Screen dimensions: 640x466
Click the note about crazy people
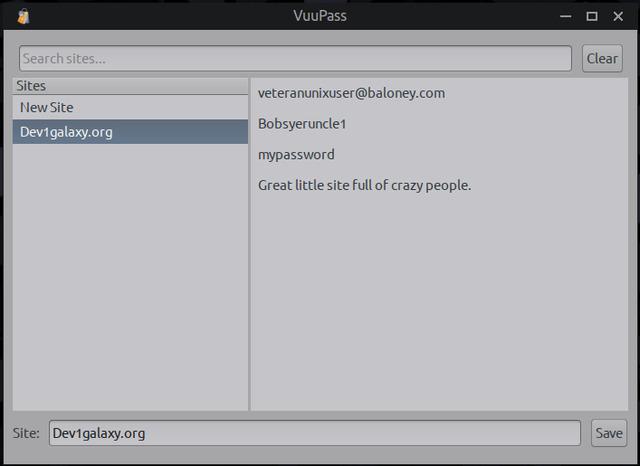pyautogui.click(x=364, y=185)
